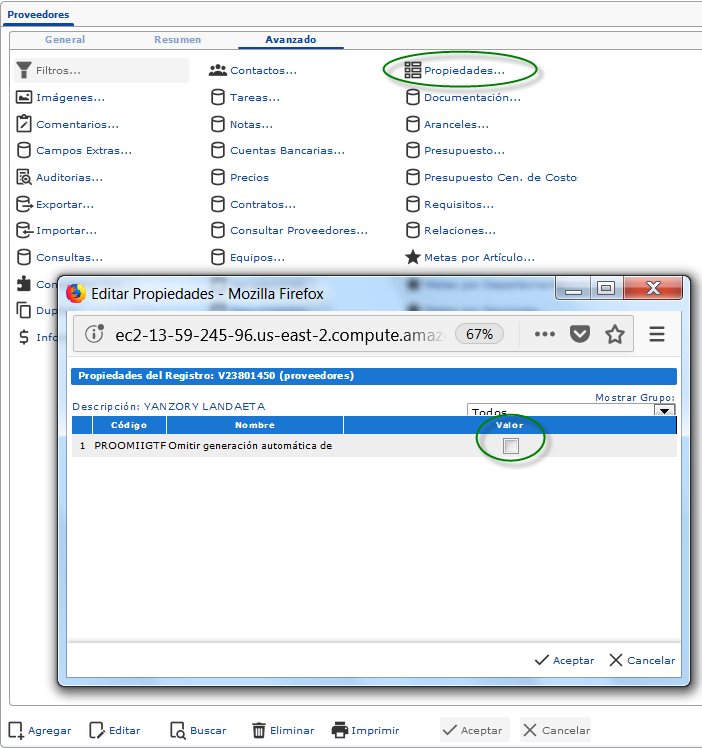
Task: Minimize the Editar Propiedades Firefox window
Action: (573, 290)
